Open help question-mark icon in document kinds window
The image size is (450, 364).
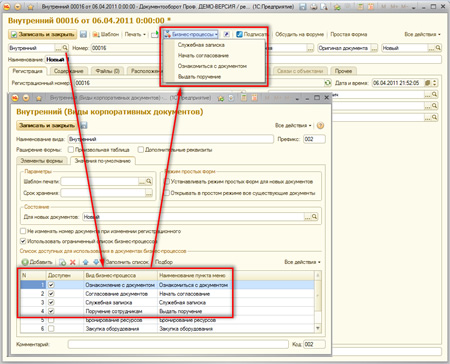[320, 125]
